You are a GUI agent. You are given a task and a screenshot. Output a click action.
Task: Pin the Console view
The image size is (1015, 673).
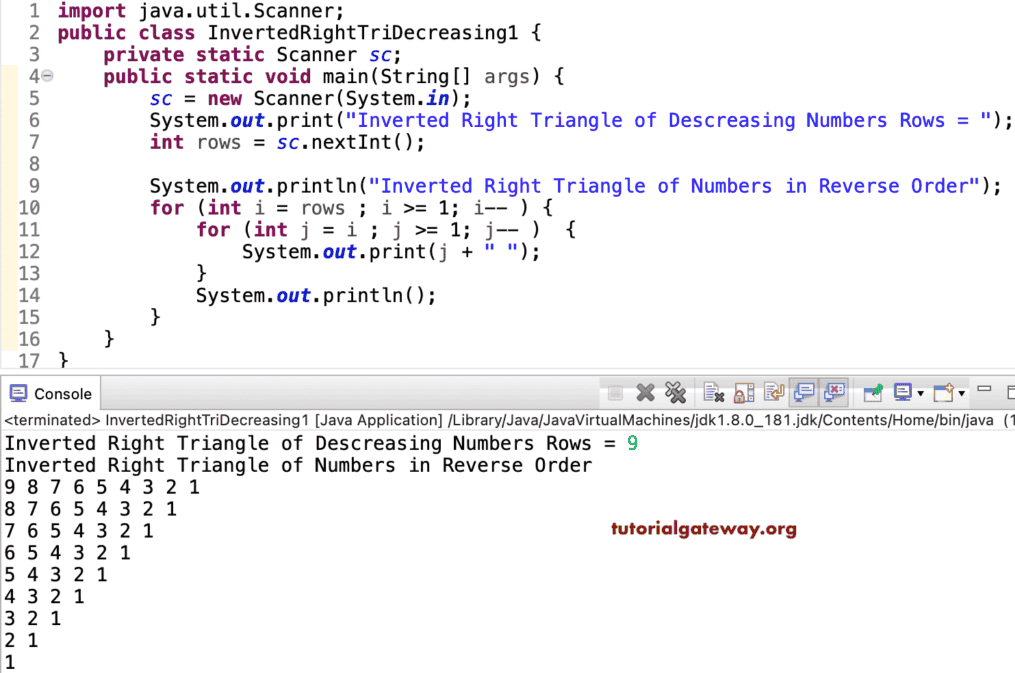[x=872, y=392]
